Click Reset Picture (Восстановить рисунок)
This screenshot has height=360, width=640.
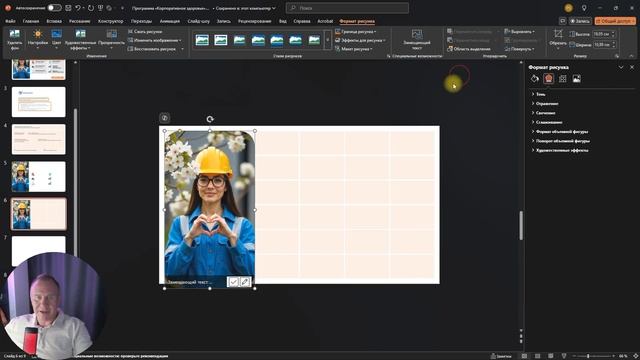(x=152, y=49)
